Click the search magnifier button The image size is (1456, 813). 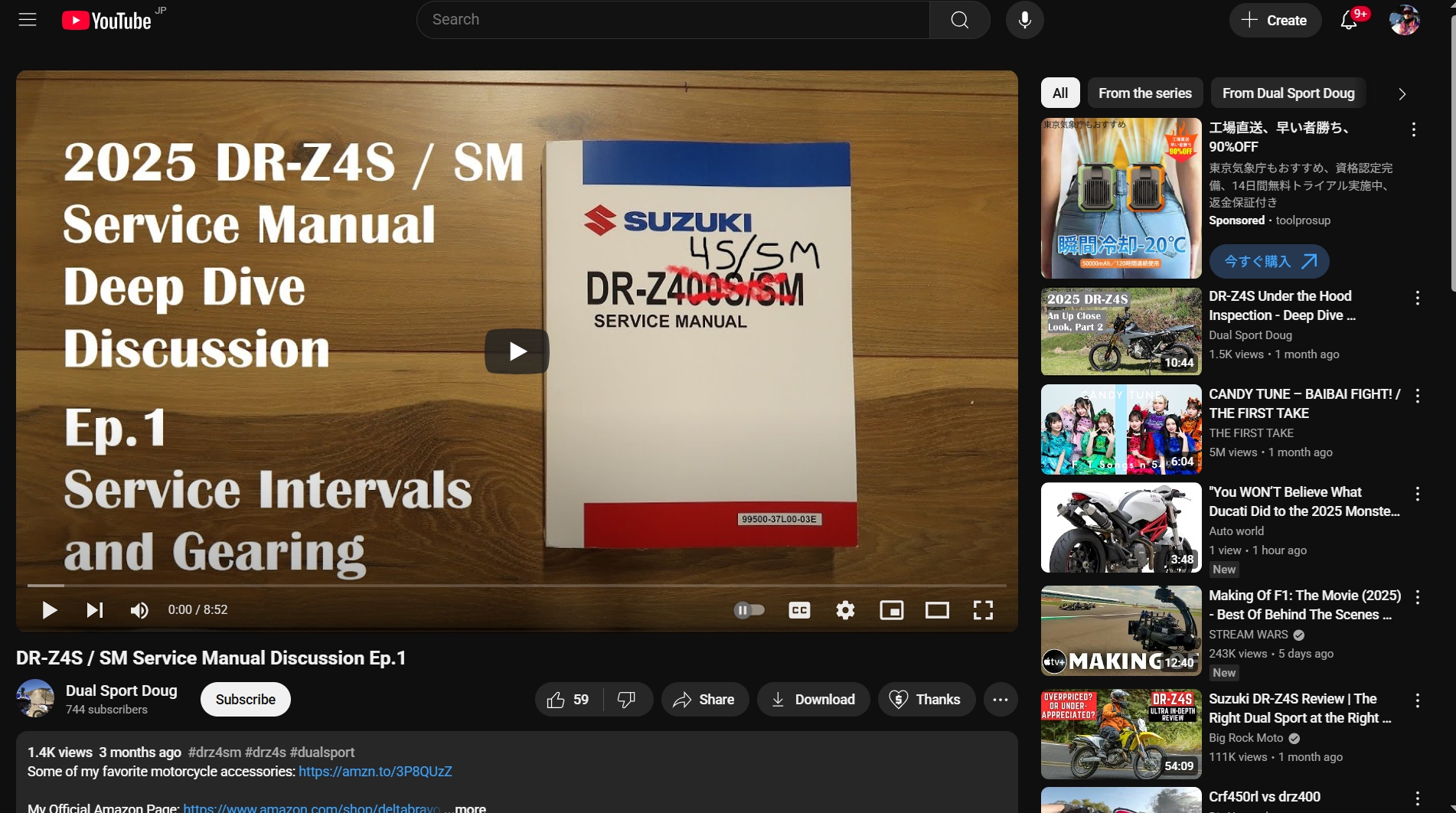(959, 20)
